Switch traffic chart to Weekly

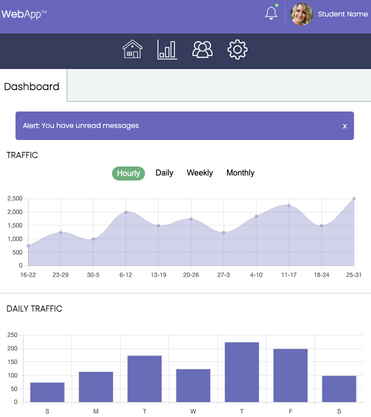click(x=200, y=173)
